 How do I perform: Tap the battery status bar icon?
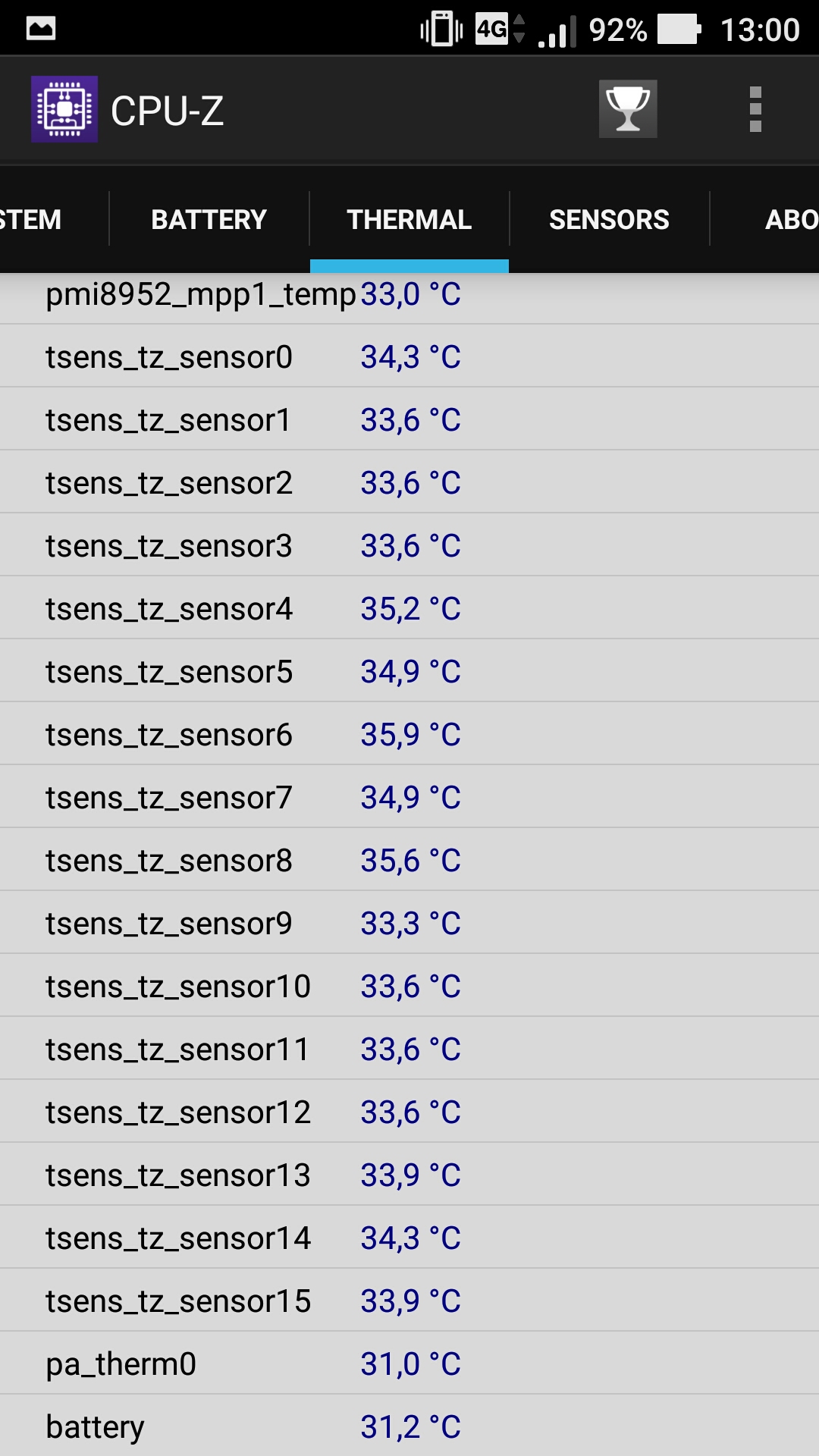[x=679, y=30]
